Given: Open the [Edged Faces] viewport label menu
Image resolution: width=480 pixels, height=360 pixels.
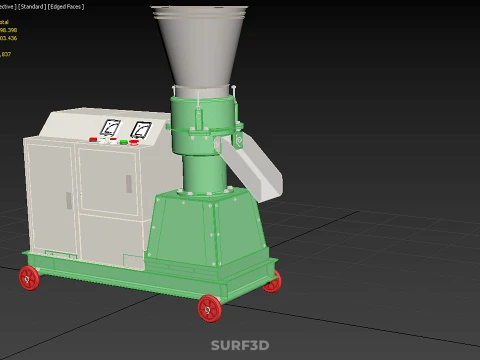Looking at the screenshot, I should coord(66,7).
